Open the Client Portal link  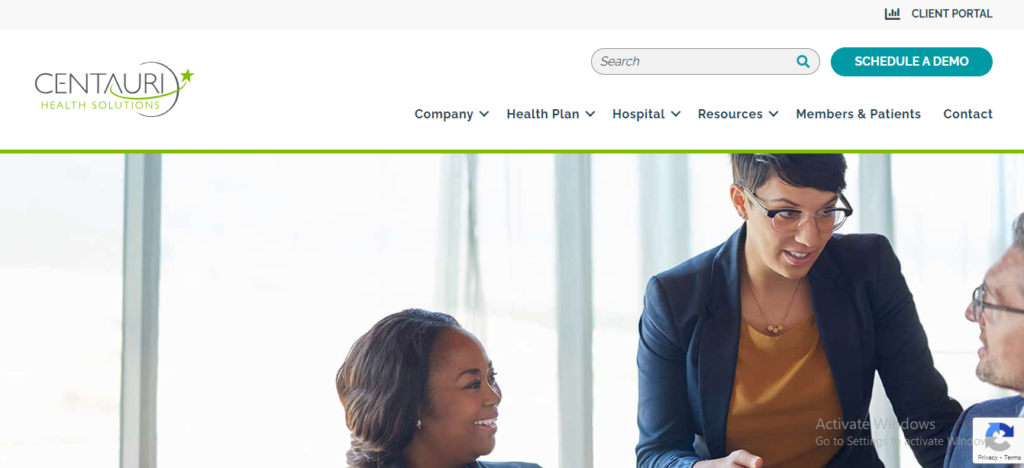(x=952, y=14)
